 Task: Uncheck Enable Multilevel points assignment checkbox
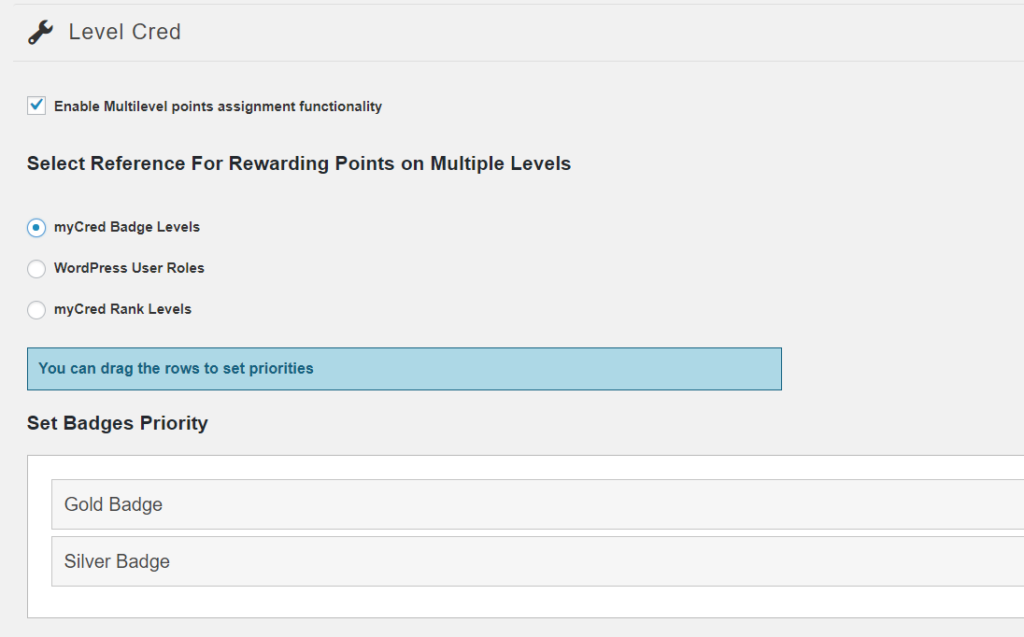click(37, 105)
